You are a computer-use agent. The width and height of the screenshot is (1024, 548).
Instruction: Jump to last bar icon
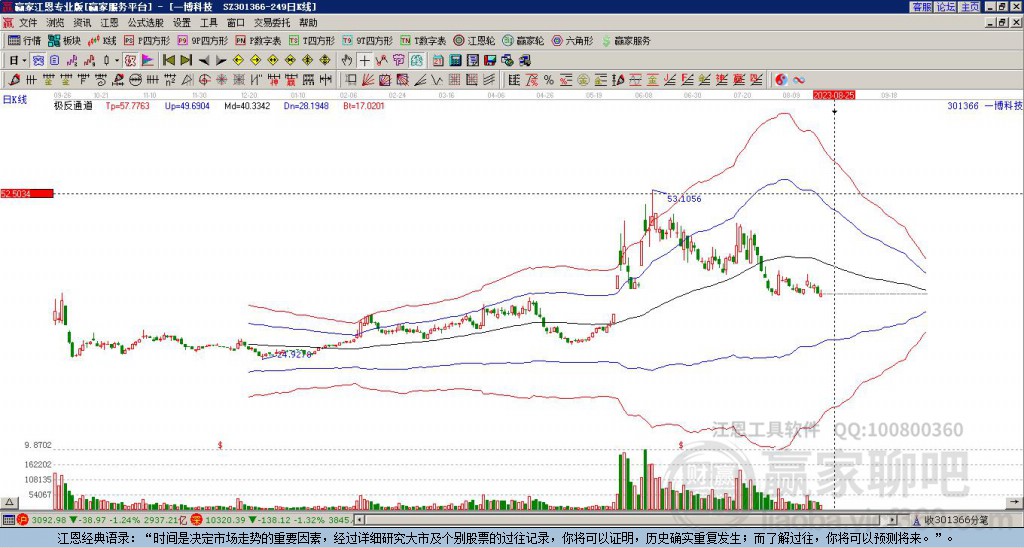point(186,61)
